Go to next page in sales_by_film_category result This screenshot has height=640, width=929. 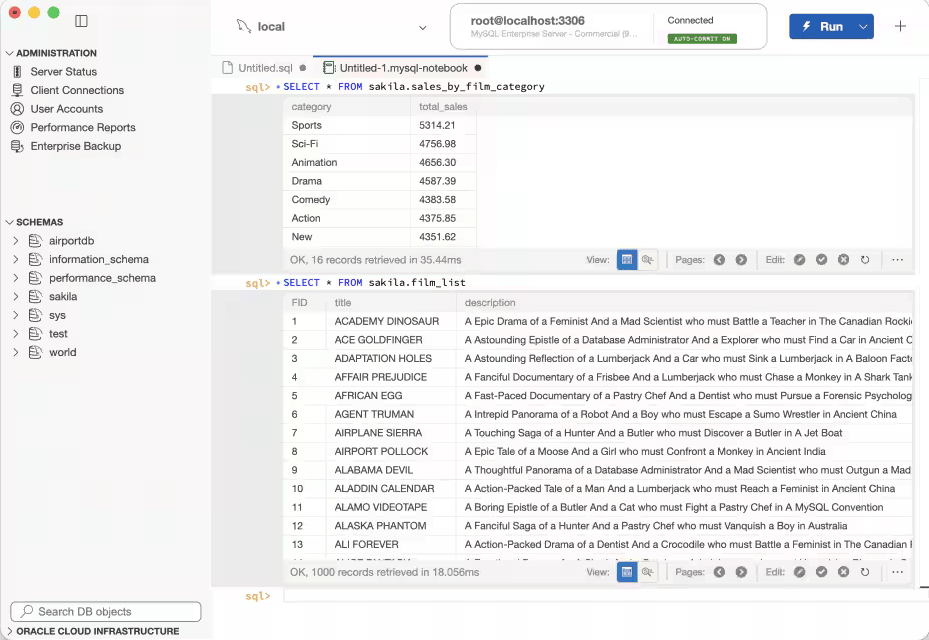click(x=741, y=260)
